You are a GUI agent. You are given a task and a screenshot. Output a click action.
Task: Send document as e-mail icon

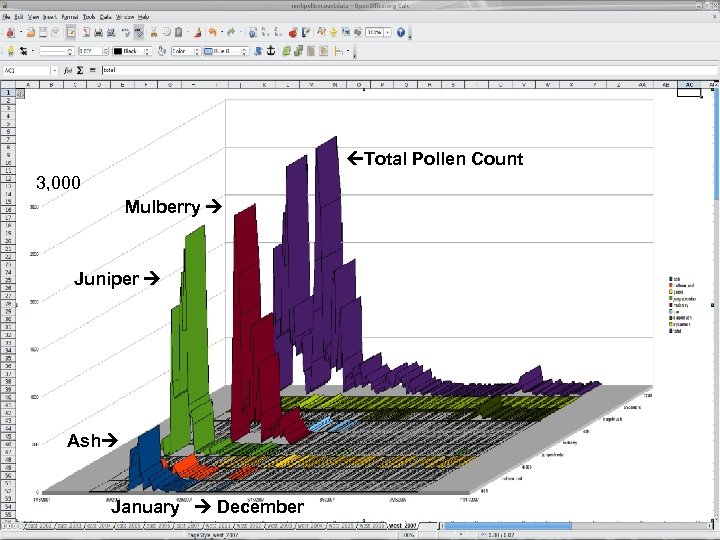[56, 33]
